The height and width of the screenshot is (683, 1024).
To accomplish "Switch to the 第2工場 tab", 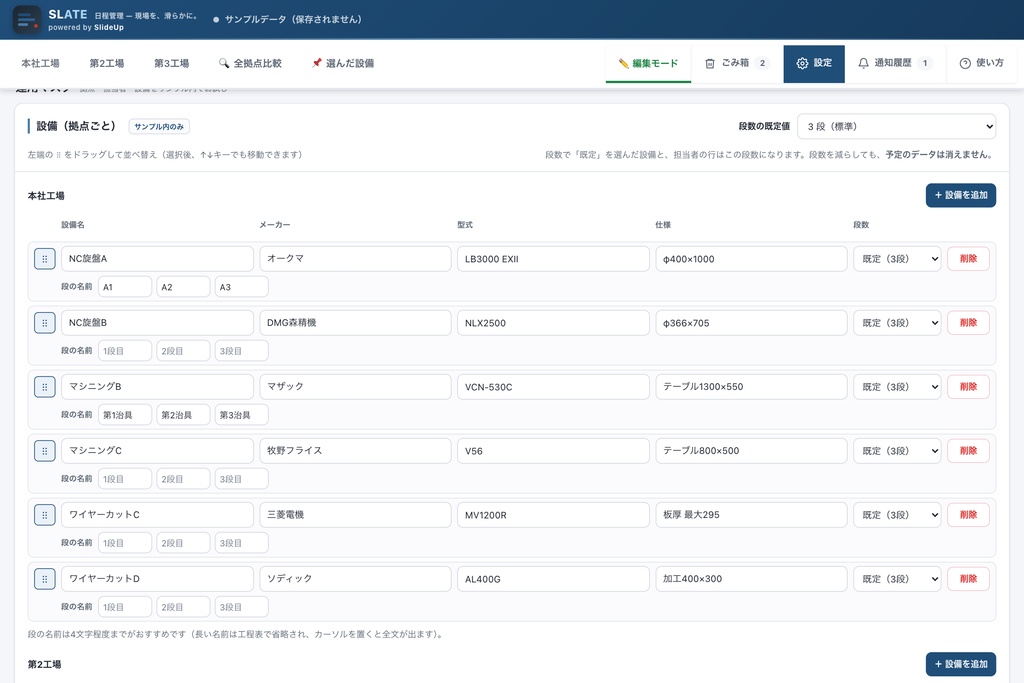I will (x=106, y=63).
